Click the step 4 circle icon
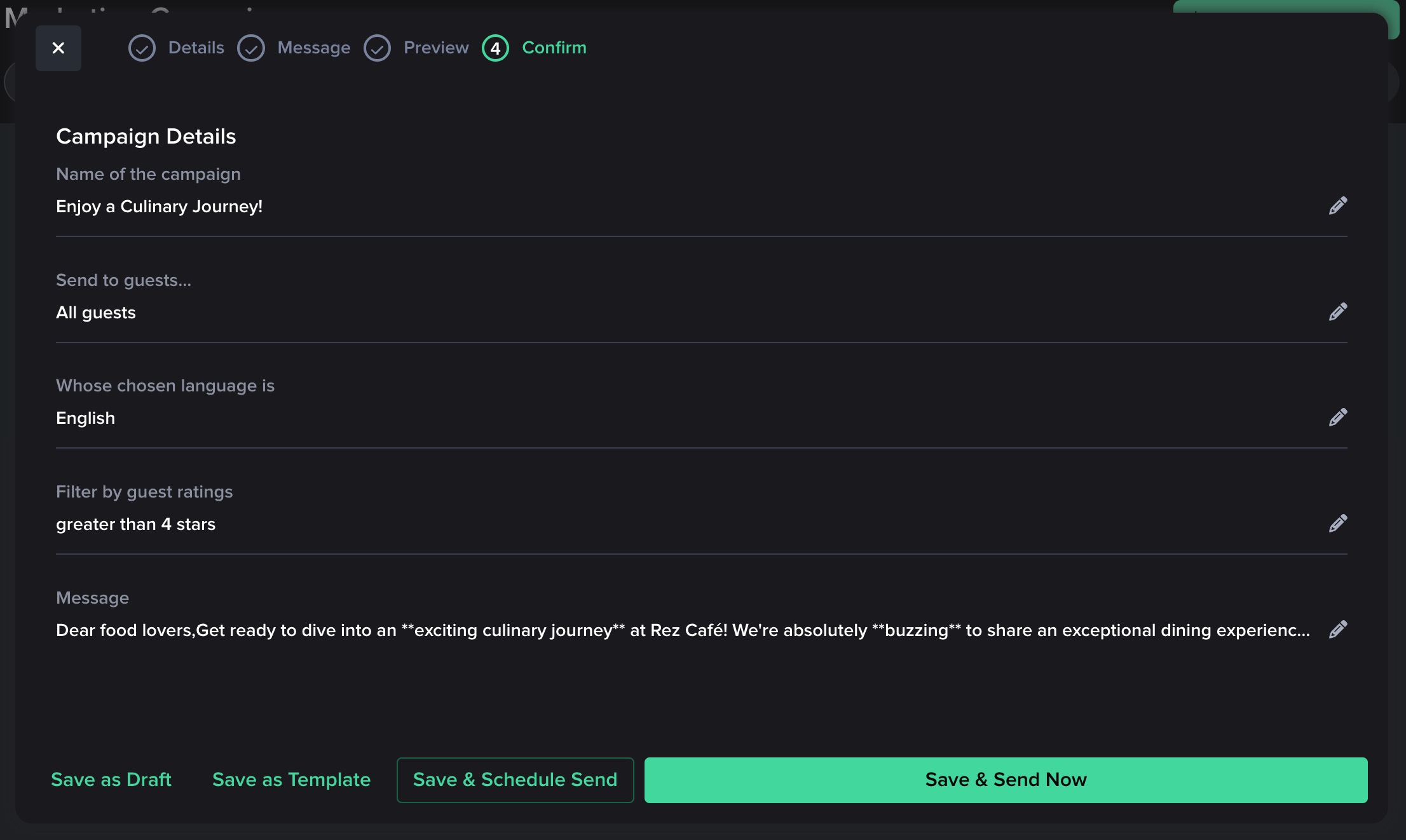Screen dimensions: 1406x840 pos(495,48)
